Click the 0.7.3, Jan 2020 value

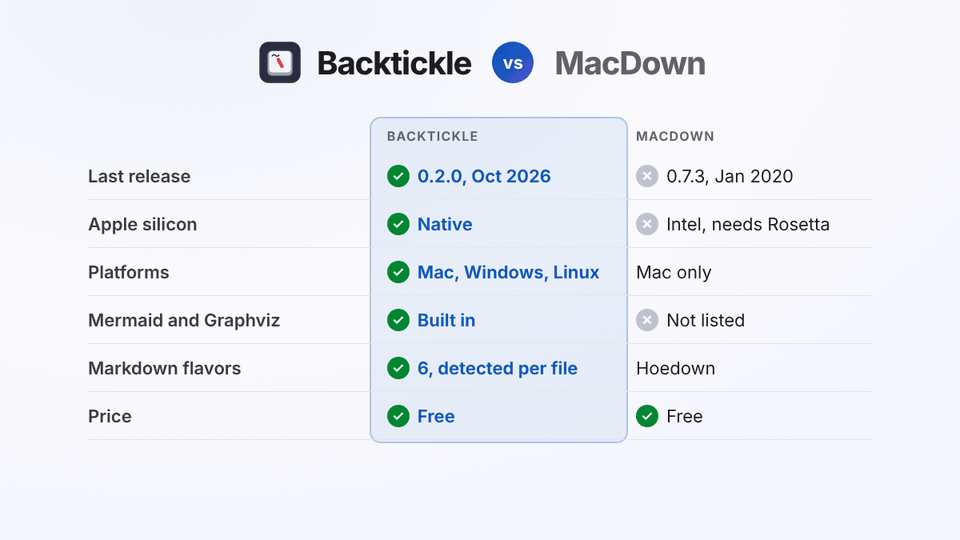pos(729,176)
